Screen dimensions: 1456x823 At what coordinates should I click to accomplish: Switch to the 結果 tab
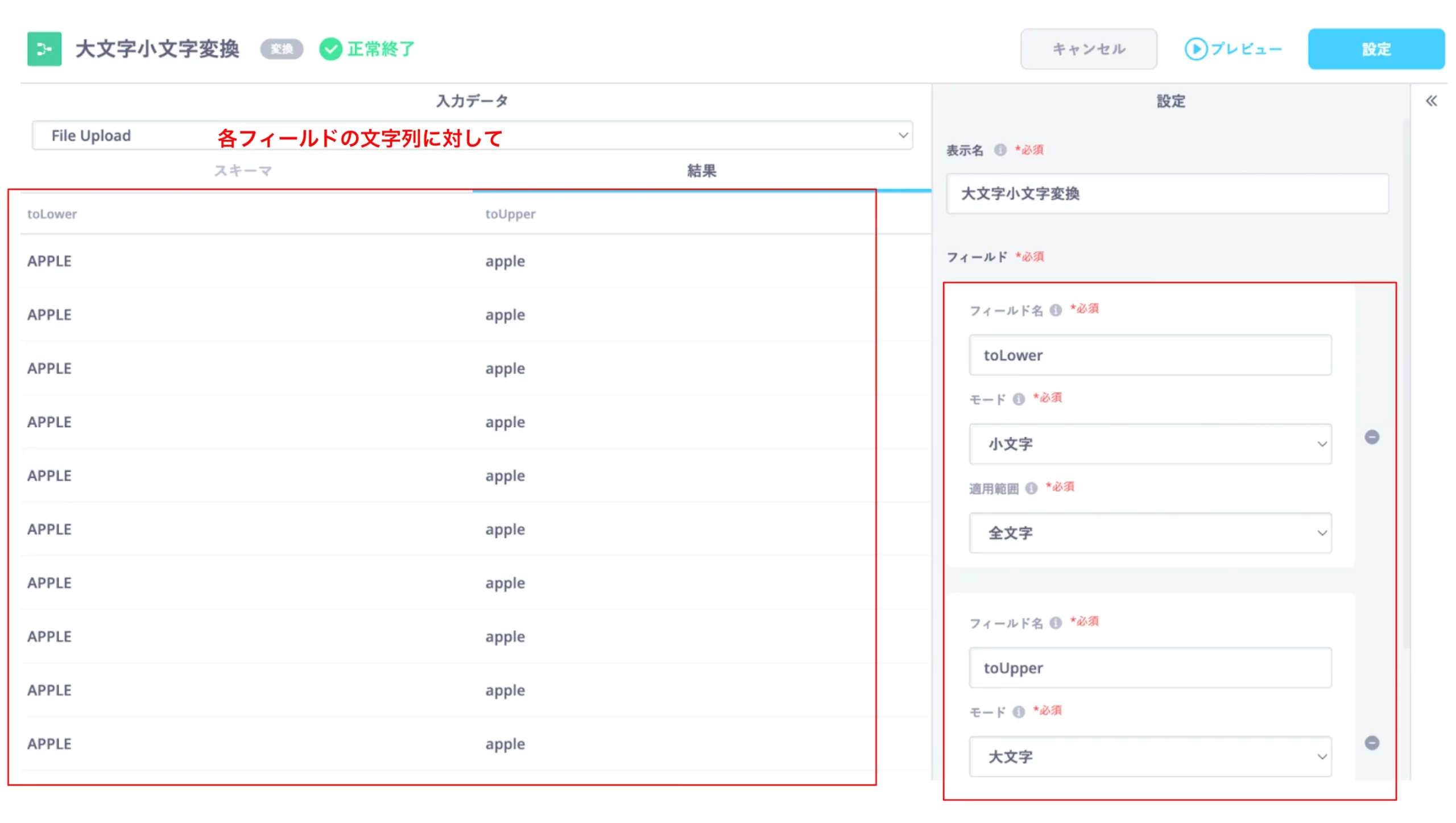point(701,171)
